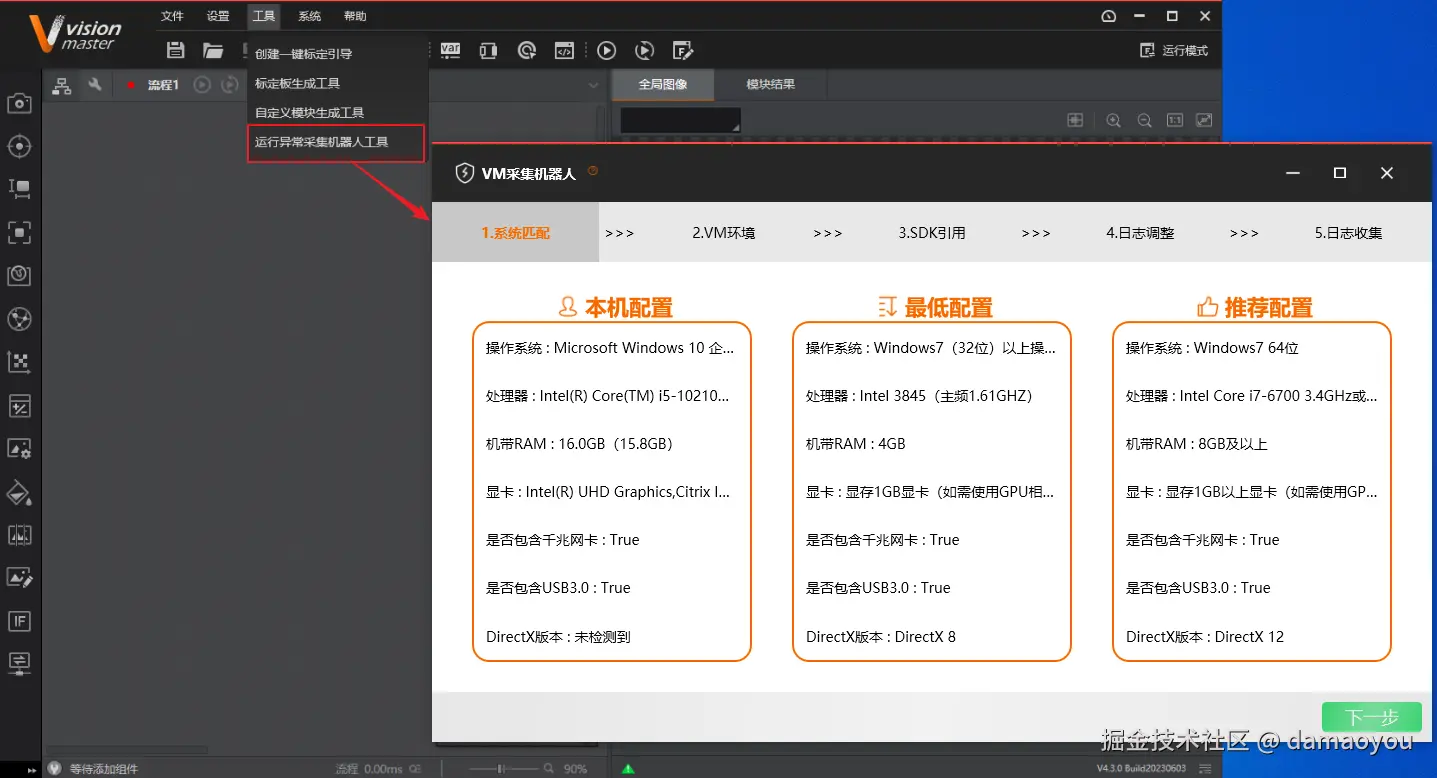
Task: Click the run once play icon in top toolbar
Action: (606, 50)
